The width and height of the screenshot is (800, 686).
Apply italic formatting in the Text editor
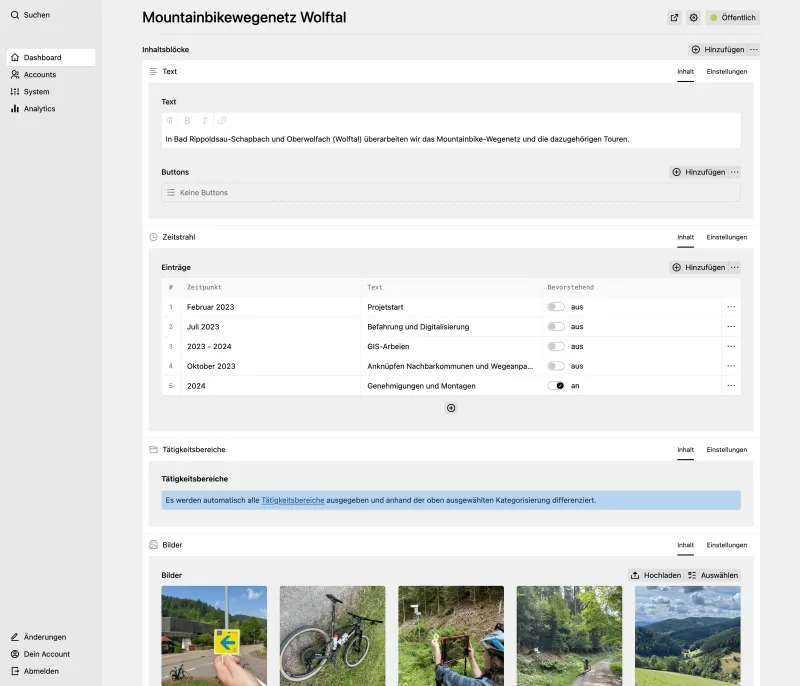[204, 120]
